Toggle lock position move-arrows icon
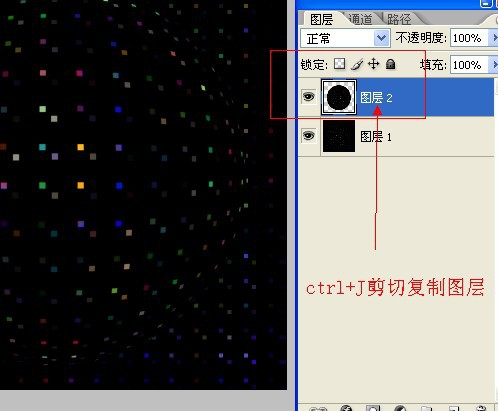 point(374,64)
